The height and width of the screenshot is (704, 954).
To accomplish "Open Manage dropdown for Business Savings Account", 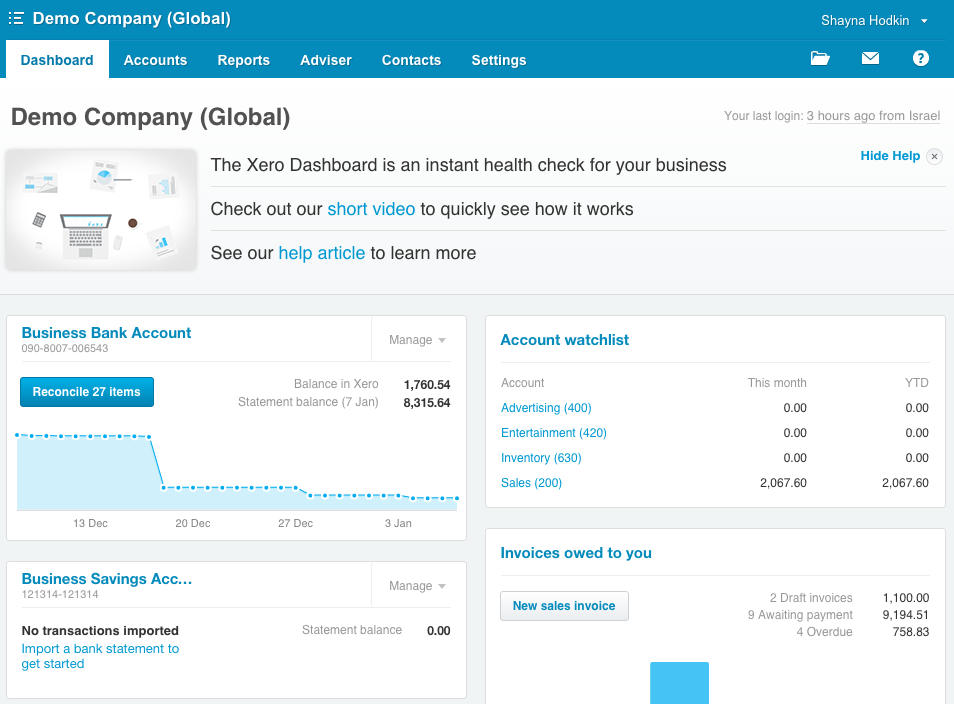I will click(417, 585).
